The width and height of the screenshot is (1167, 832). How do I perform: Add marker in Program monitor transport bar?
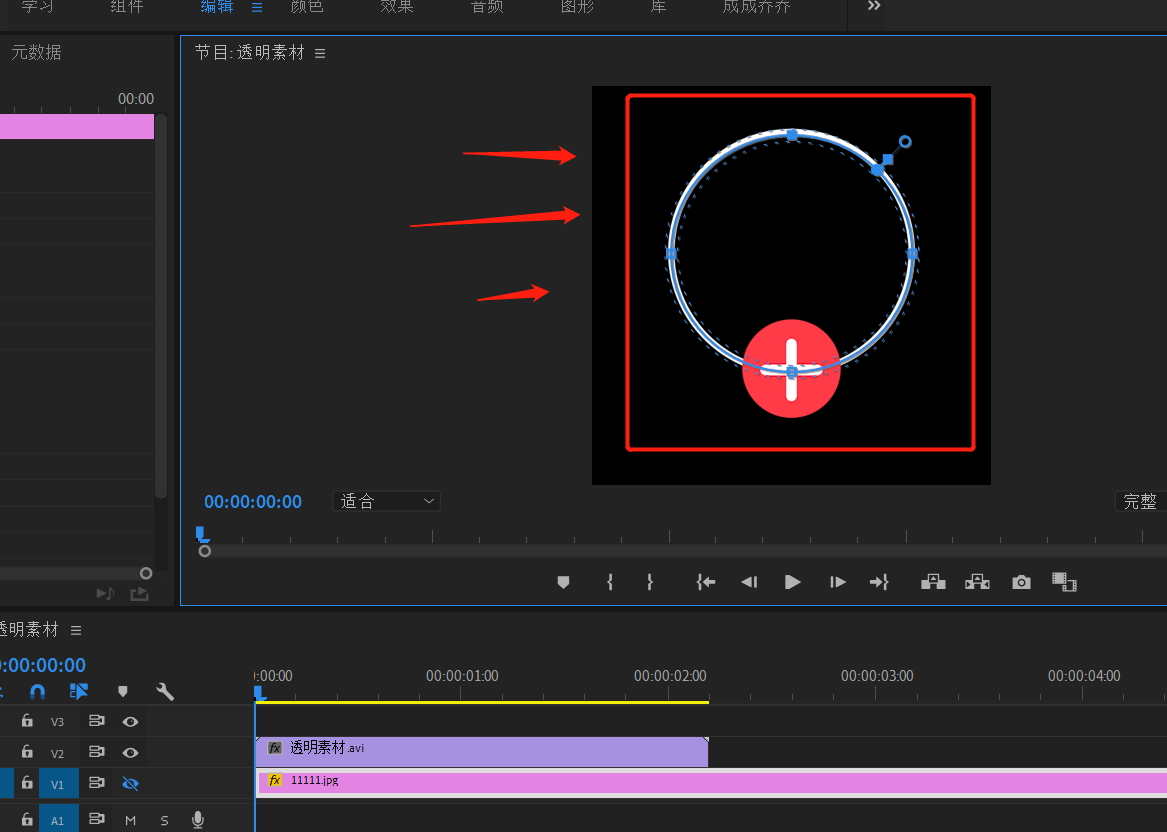tap(563, 582)
